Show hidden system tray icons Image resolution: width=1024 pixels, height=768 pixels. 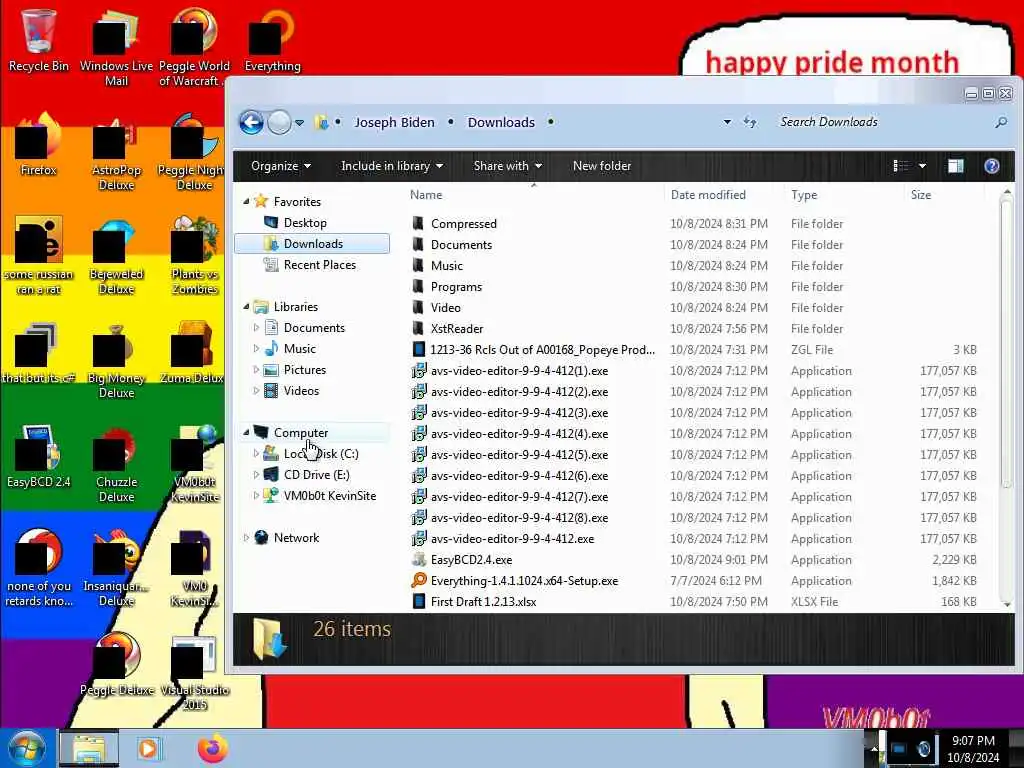tap(874, 749)
